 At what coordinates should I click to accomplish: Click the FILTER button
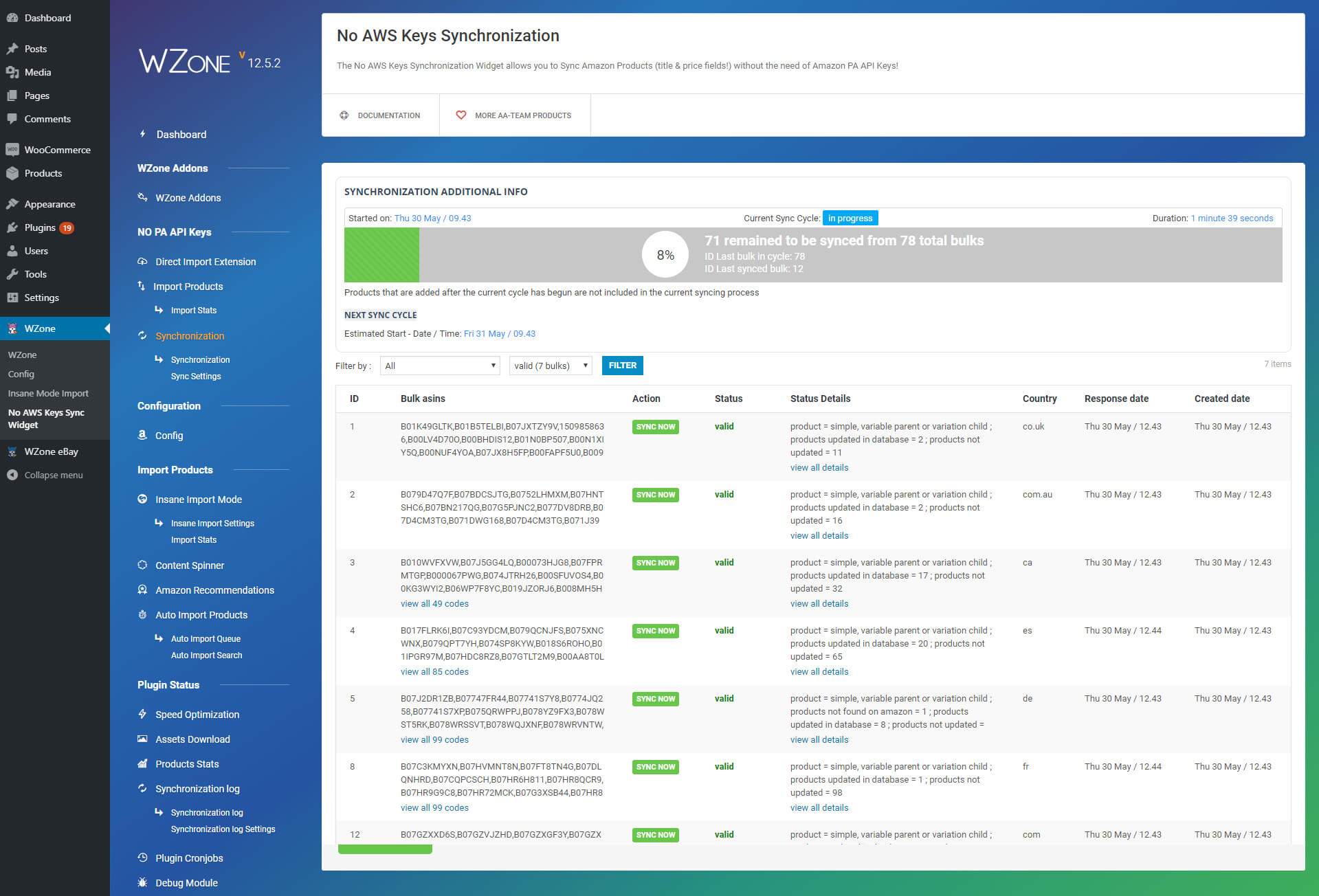tap(622, 366)
